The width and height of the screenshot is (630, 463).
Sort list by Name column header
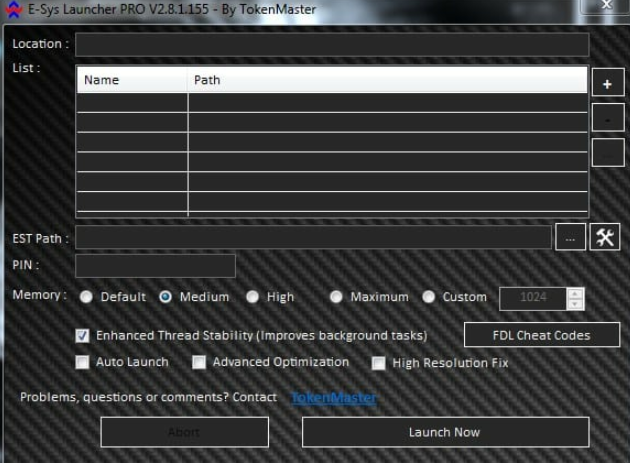pos(132,80)
